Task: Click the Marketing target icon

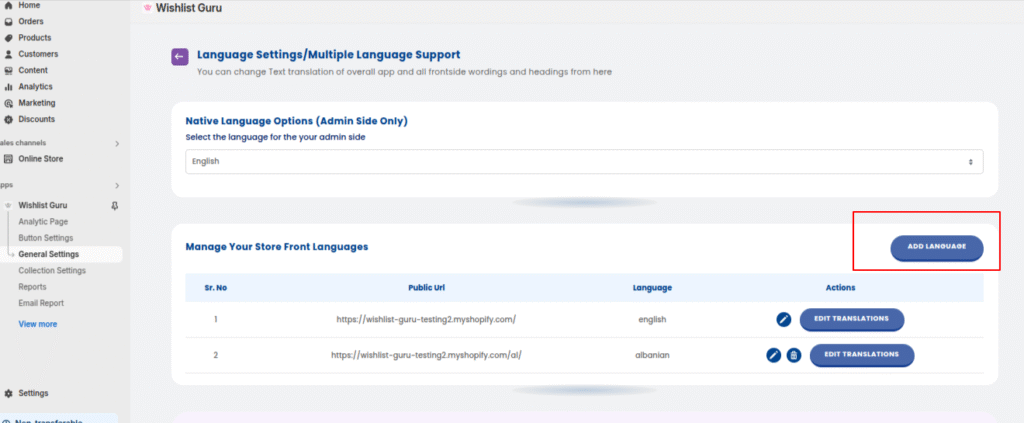Action: point(8,103)
